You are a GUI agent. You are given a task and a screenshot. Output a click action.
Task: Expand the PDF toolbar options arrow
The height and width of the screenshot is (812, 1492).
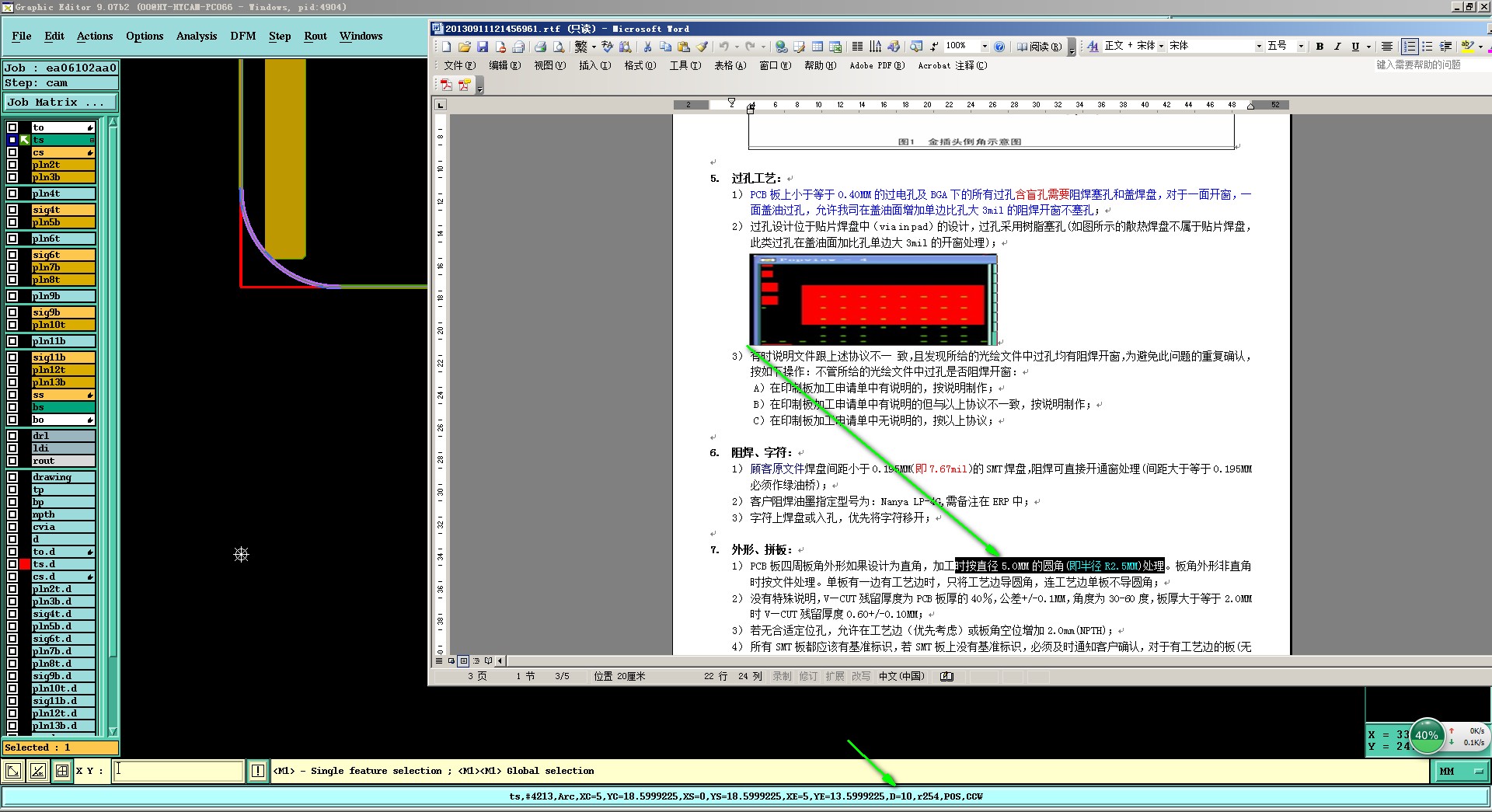tap(480, 86)
